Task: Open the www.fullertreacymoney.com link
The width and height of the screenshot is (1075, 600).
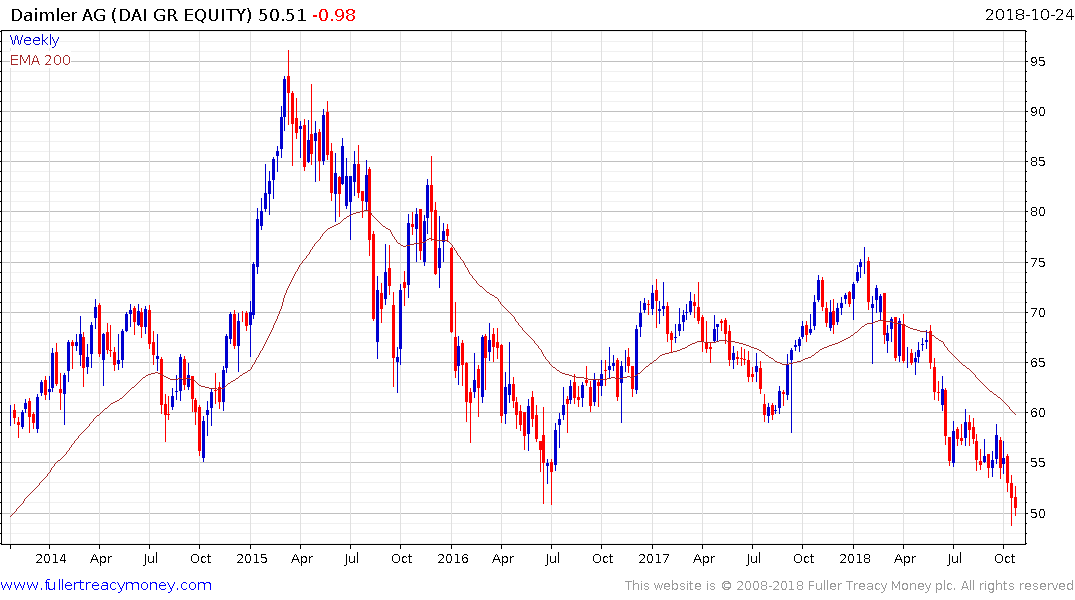Action: [106, 585]
